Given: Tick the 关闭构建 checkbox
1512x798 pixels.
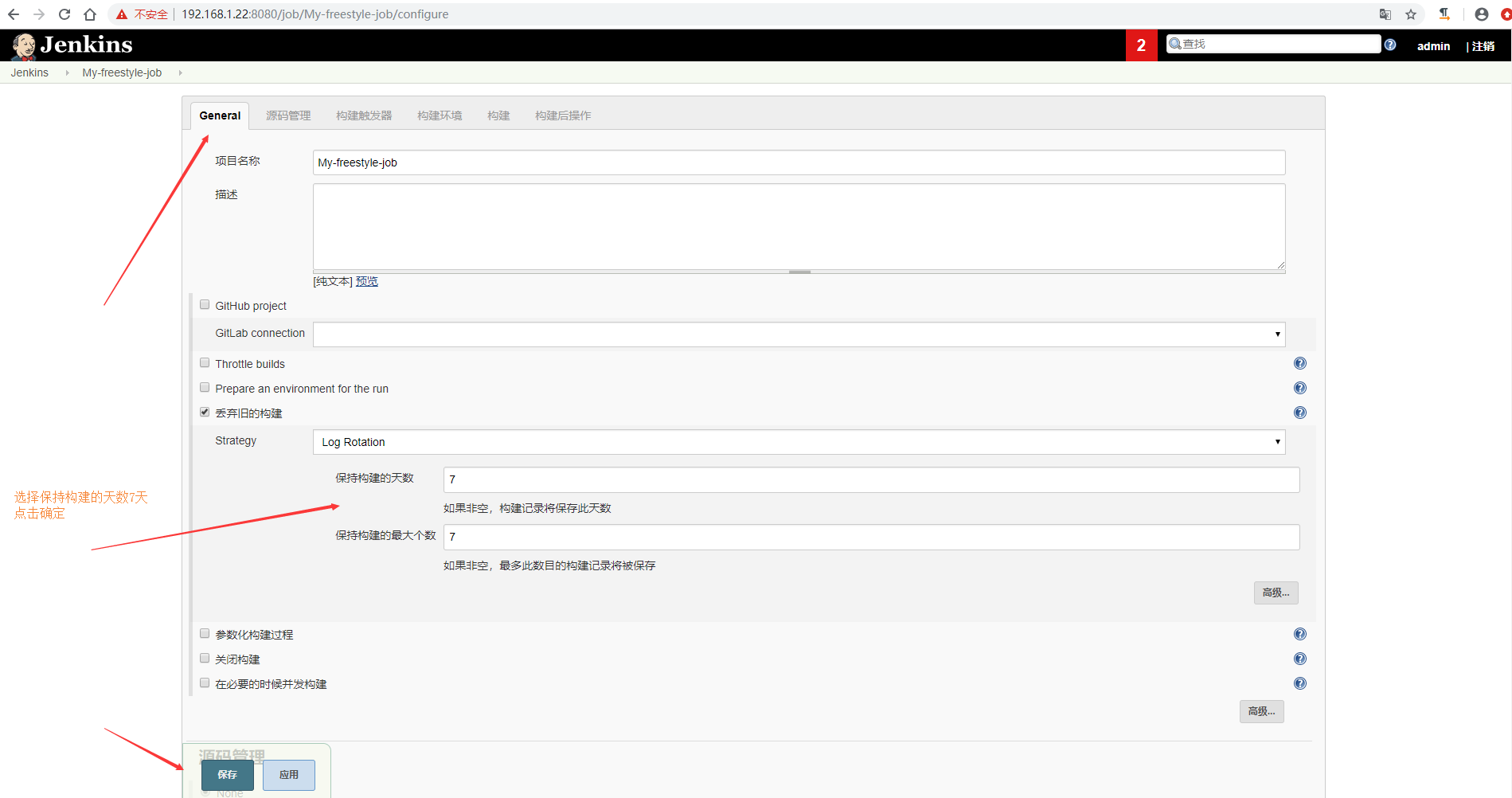Looking at the screenshot, I should 205,659.
